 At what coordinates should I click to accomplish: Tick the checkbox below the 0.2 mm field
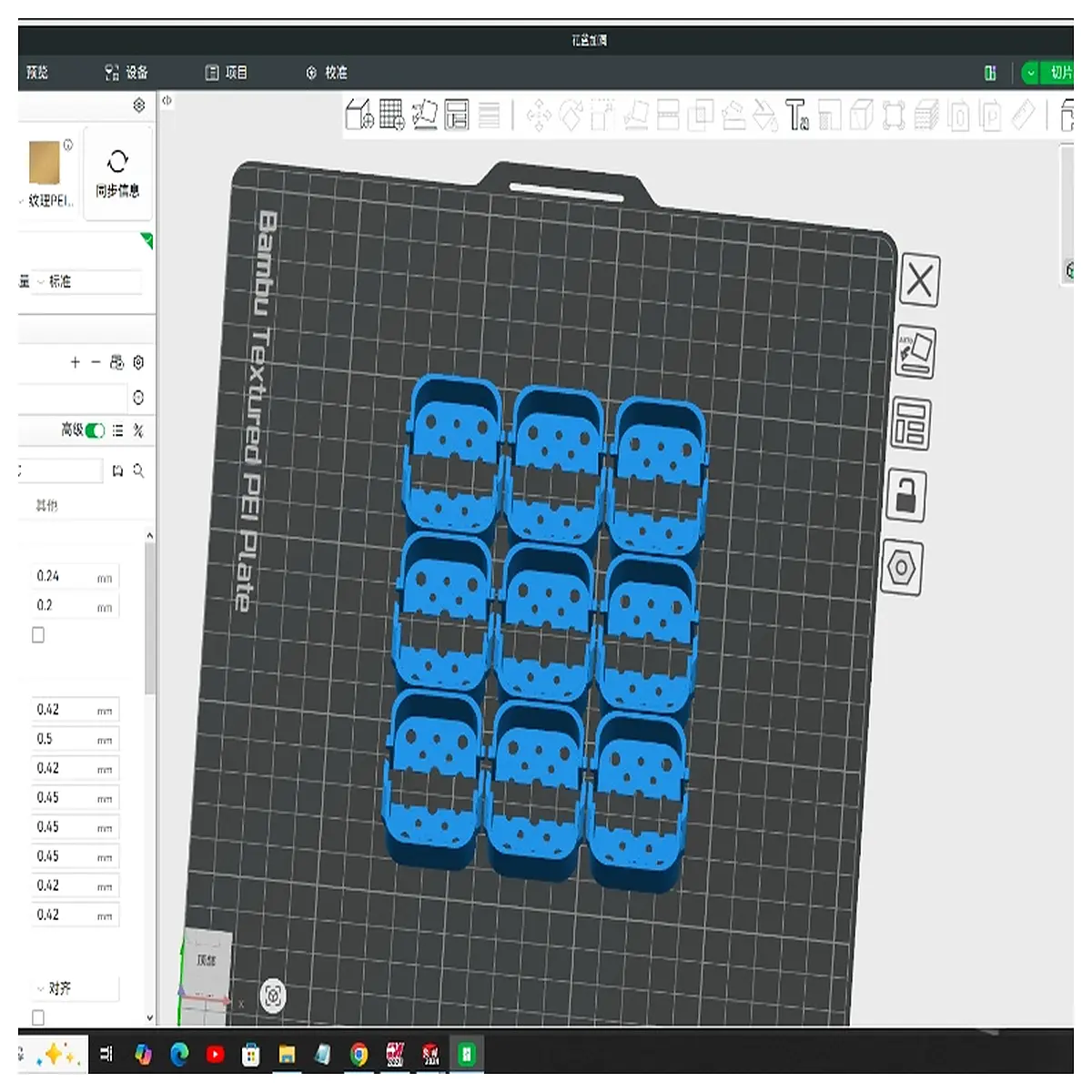click(38, 634)
